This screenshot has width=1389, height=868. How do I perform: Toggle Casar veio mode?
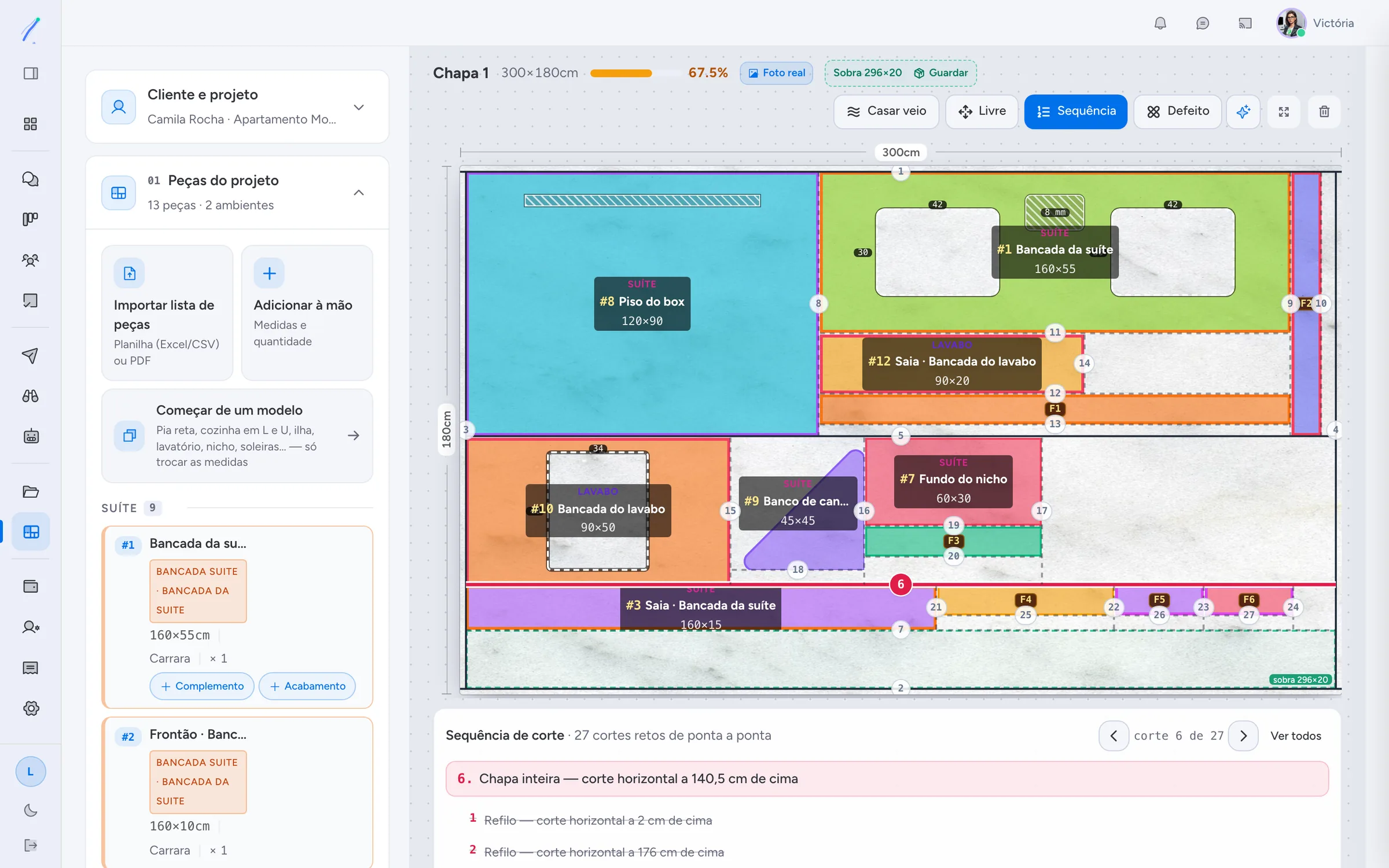click(886, 111)
